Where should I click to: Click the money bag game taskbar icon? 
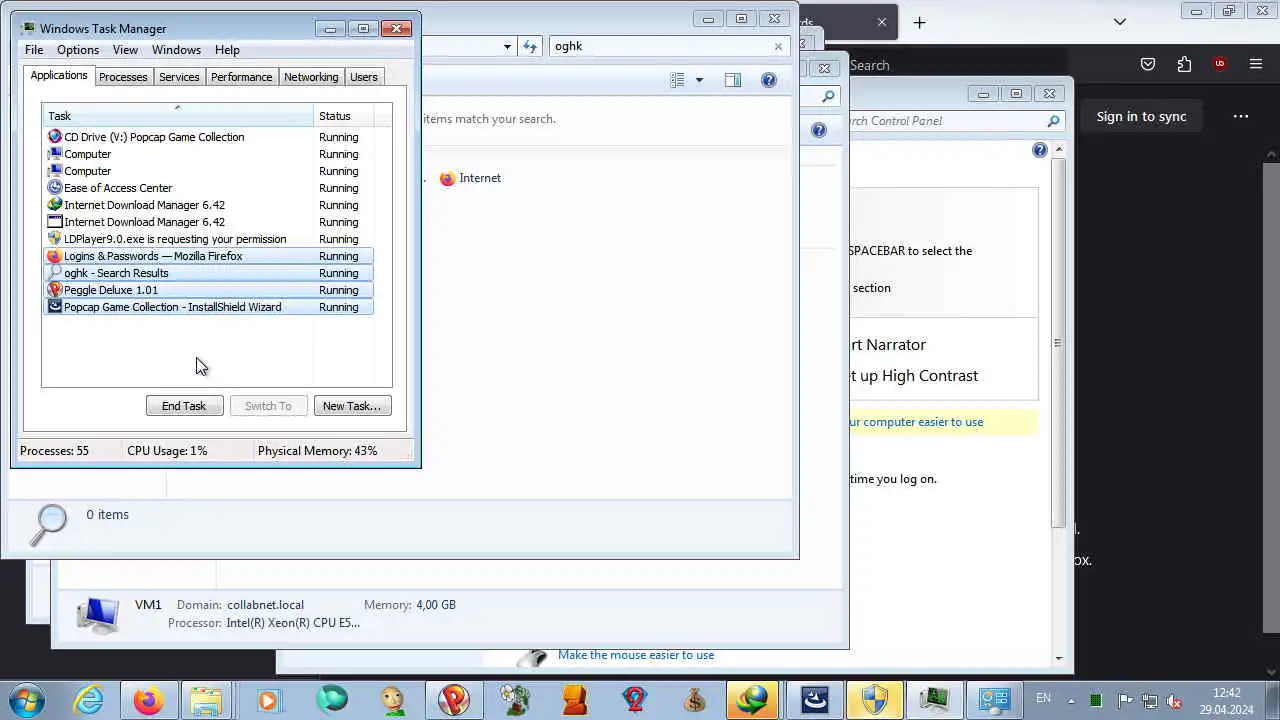[x=695, y=699]
